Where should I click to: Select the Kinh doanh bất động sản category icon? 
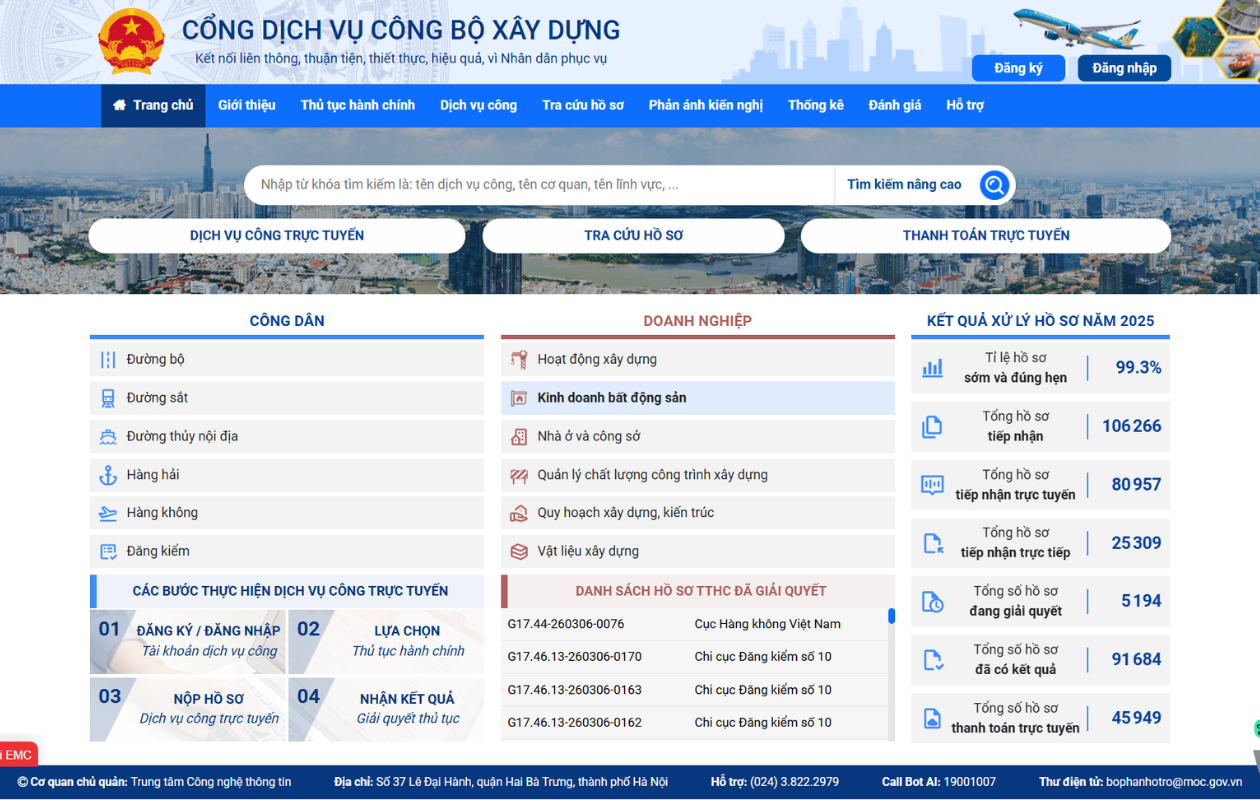(x=519, y=397)
